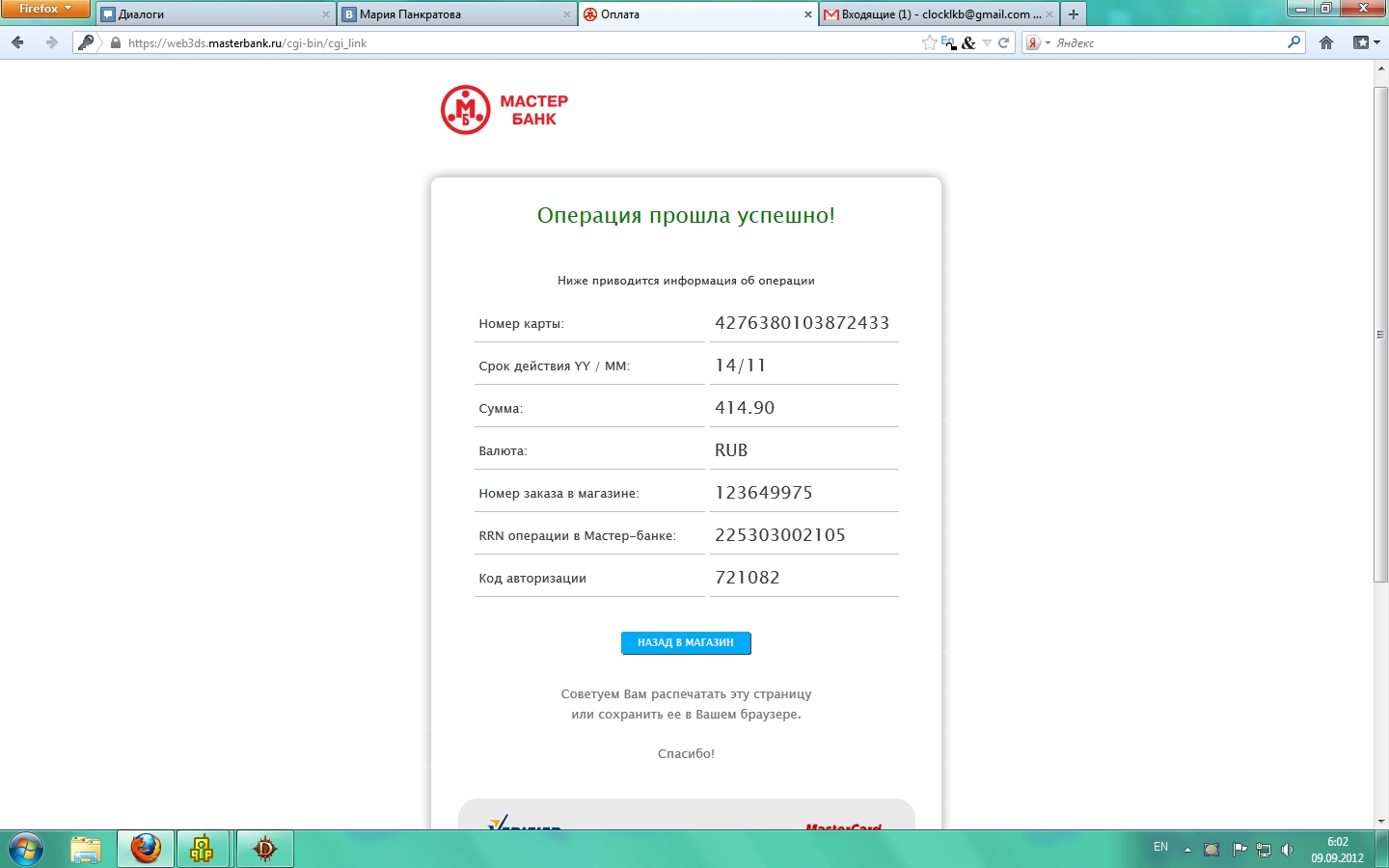
Task: Close the Мария Панкратова tab
Action: [567, 14]
